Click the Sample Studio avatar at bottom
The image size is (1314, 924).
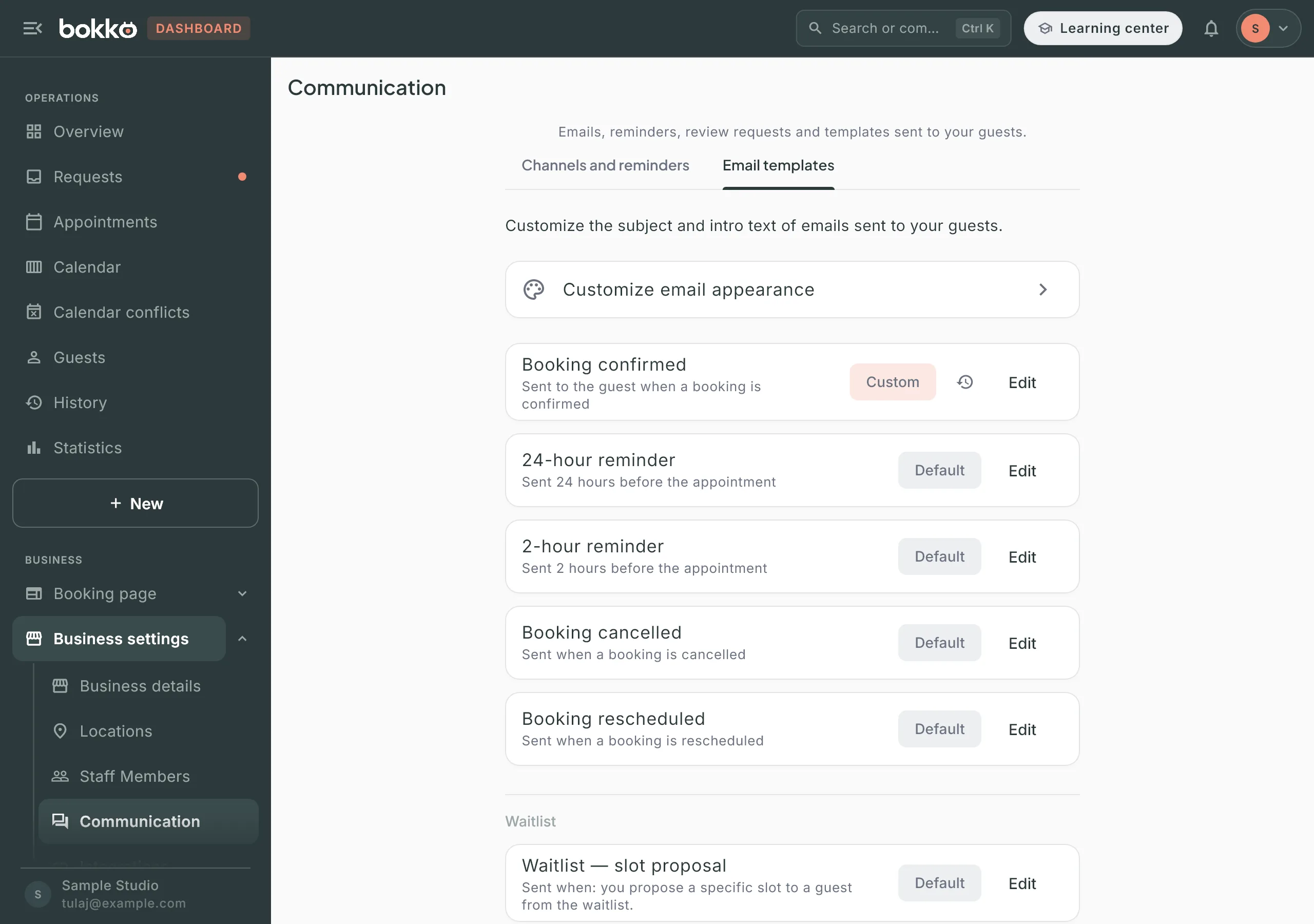click(38, 894)
